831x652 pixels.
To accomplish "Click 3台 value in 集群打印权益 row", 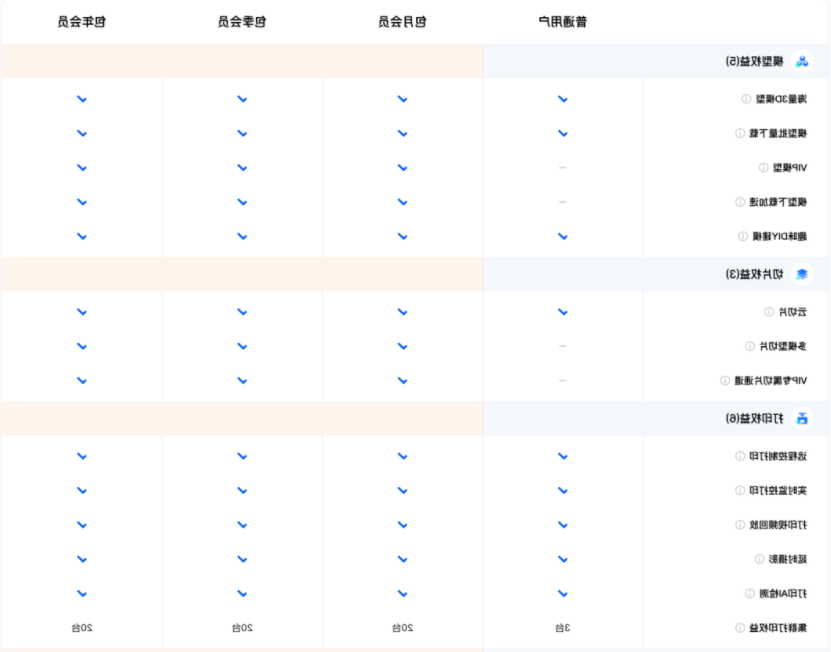I will coord(562,628).
